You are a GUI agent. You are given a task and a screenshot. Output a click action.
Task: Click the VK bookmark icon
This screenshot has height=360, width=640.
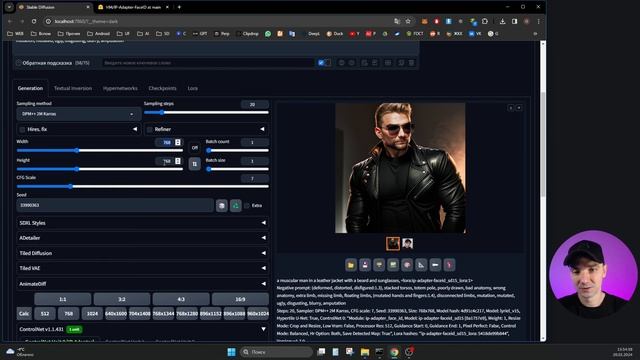475,34
